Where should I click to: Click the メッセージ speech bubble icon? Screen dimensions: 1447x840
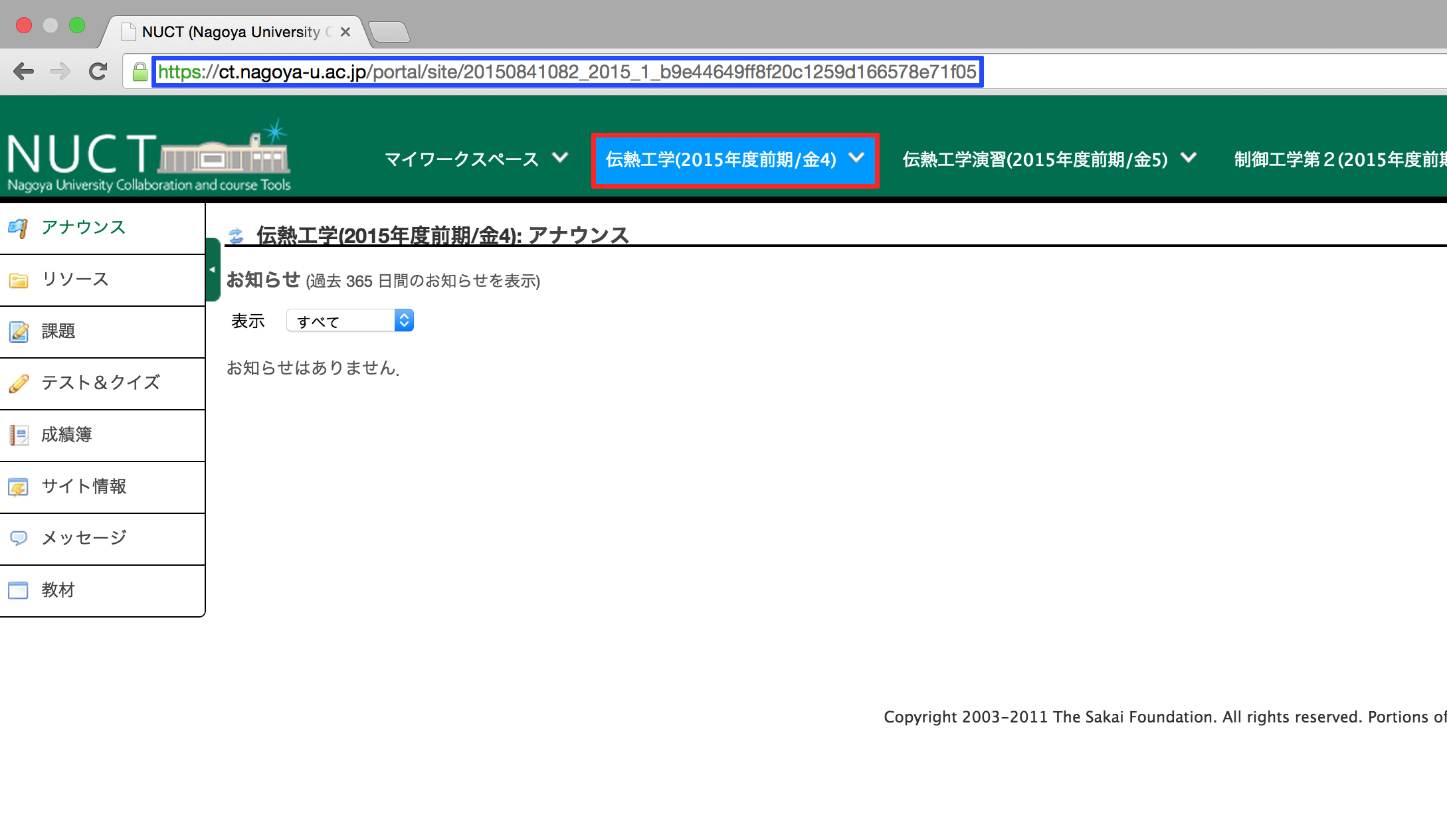(x=18, y=538)
